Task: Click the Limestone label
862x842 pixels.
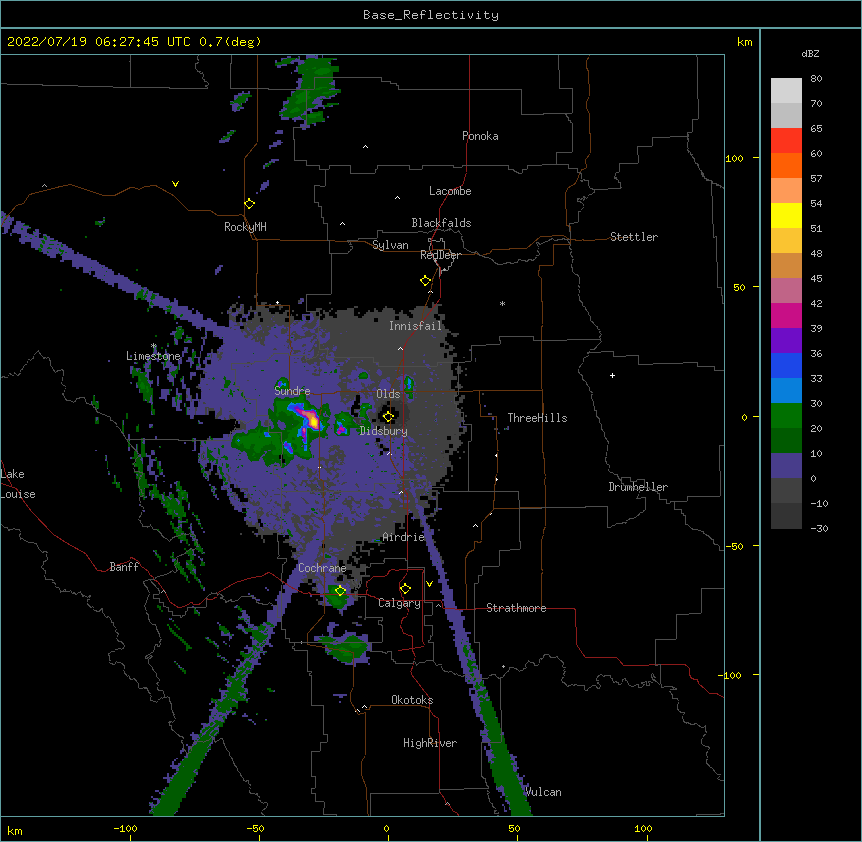Action: (x=153, y=356)
